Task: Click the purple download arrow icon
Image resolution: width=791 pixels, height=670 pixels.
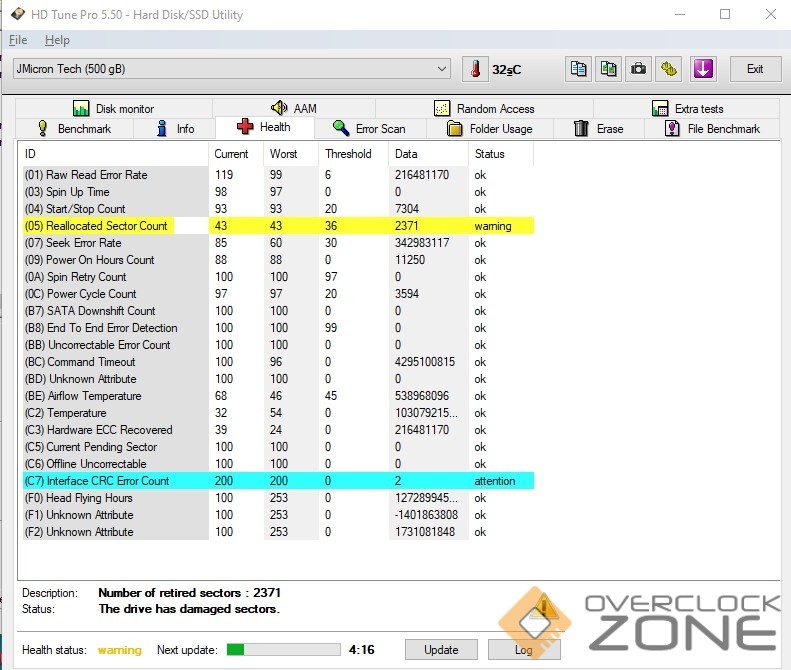Action: point(703,69)
